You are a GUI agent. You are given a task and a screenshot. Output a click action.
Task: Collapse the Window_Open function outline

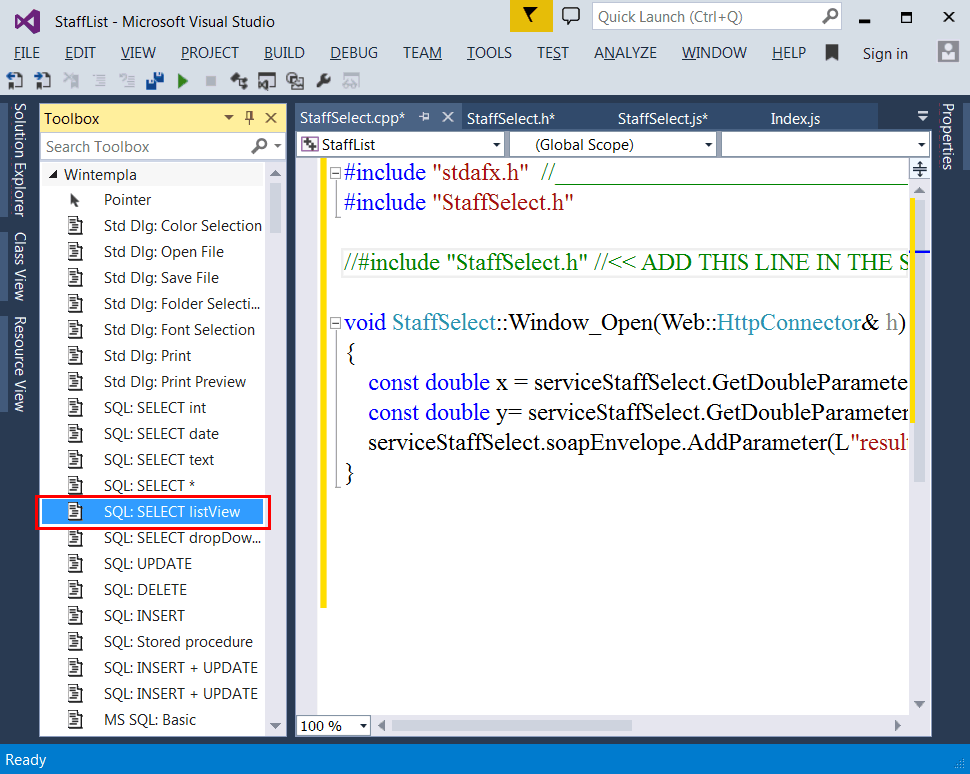335,323
